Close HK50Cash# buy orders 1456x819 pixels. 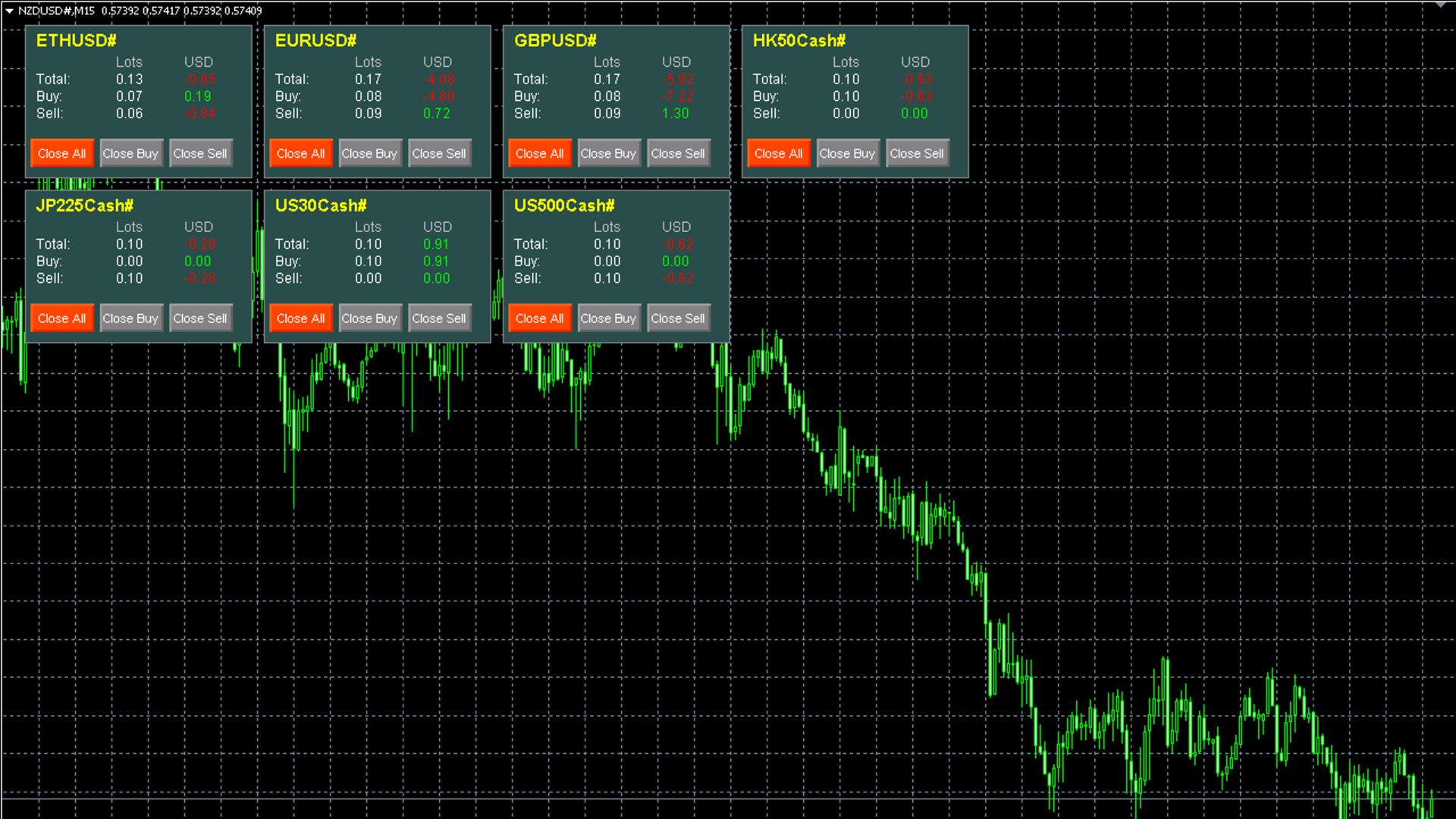[847, 153]
